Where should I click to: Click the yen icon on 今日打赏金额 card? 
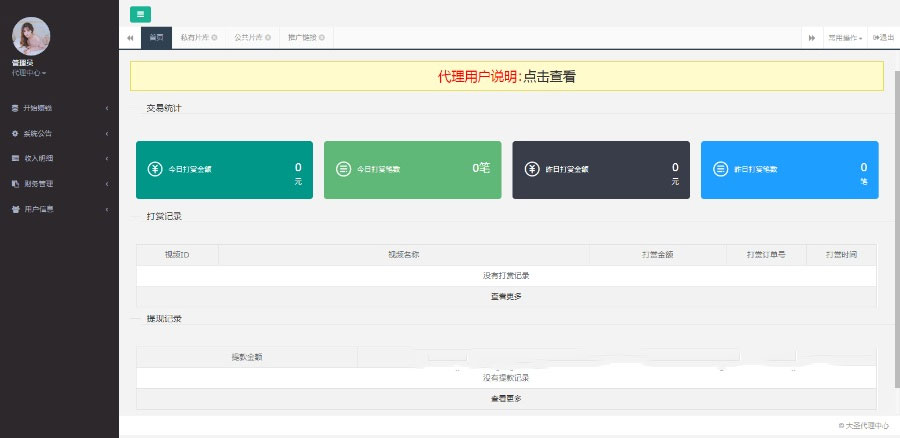click(154, 169)
